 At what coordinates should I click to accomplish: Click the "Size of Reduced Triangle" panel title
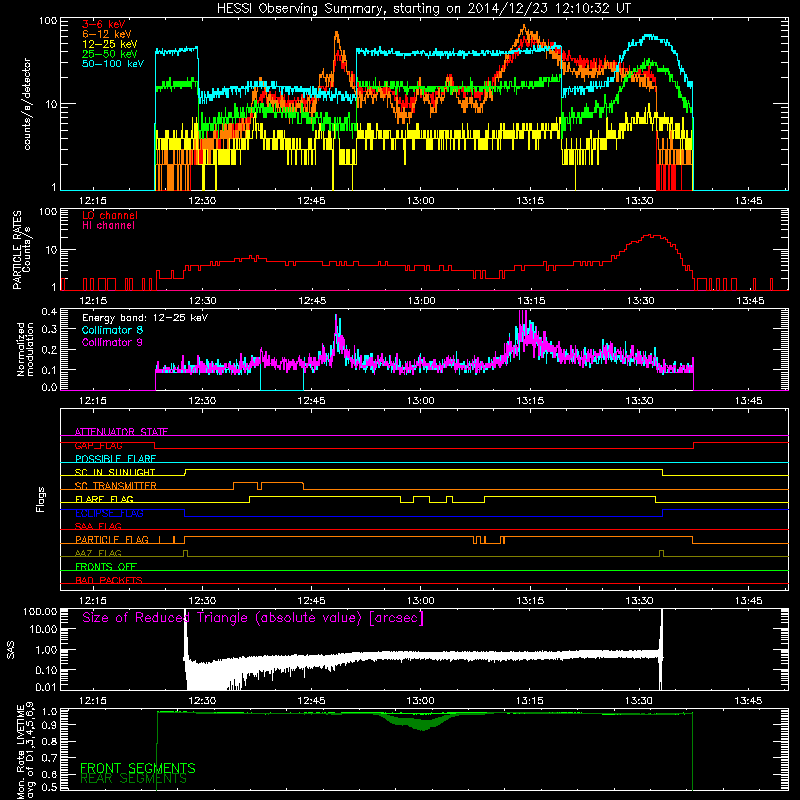(x=253, y=618)
